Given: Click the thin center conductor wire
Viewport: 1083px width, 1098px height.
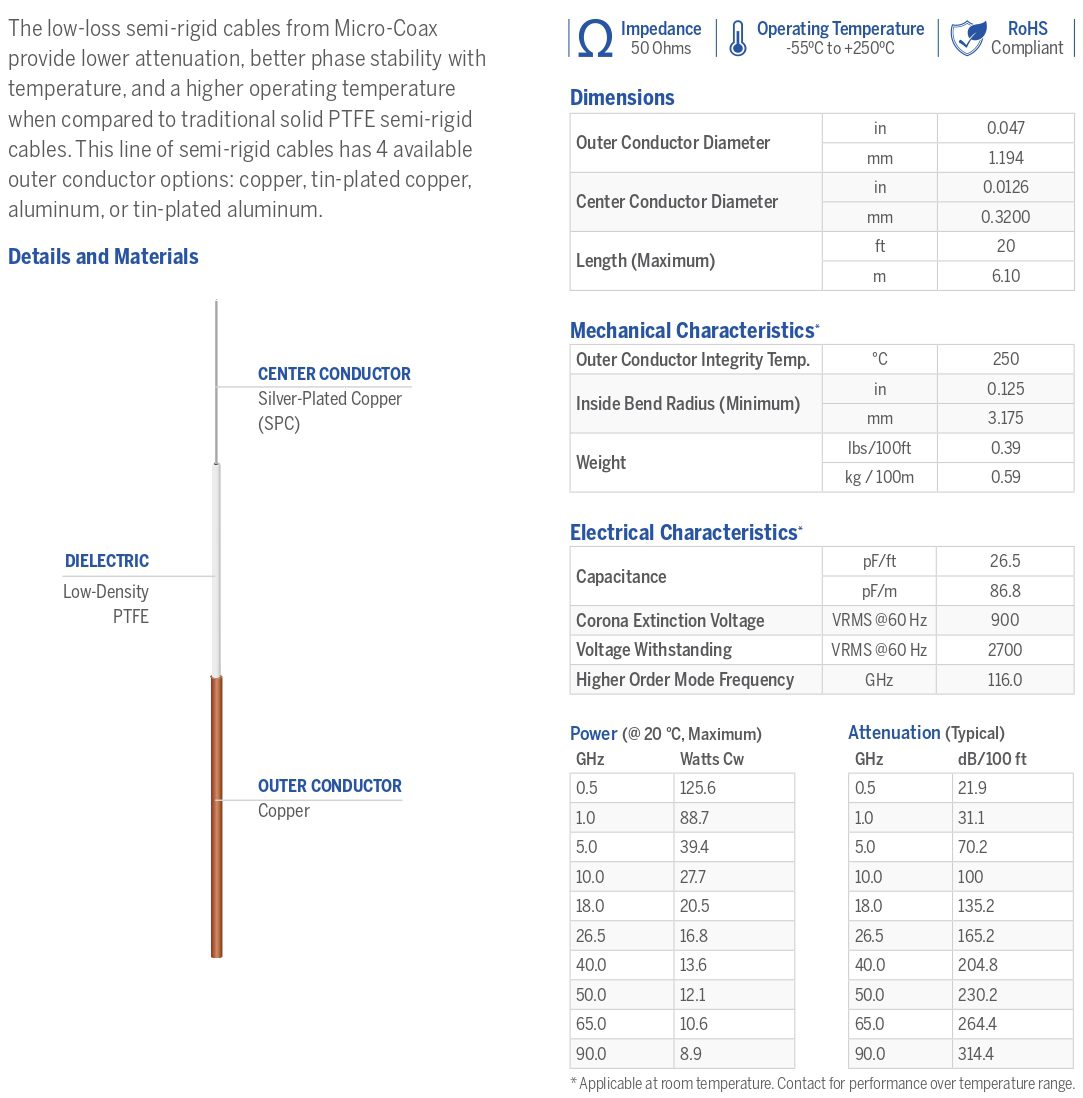Looking at the screenshot, I should [217, 380].
